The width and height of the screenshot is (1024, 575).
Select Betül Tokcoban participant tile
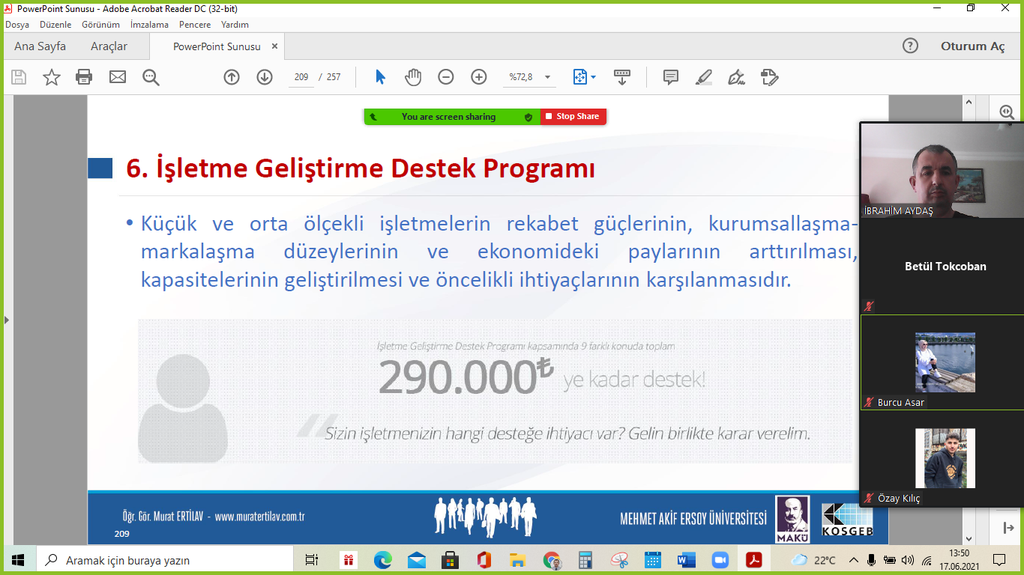[942, 266]
